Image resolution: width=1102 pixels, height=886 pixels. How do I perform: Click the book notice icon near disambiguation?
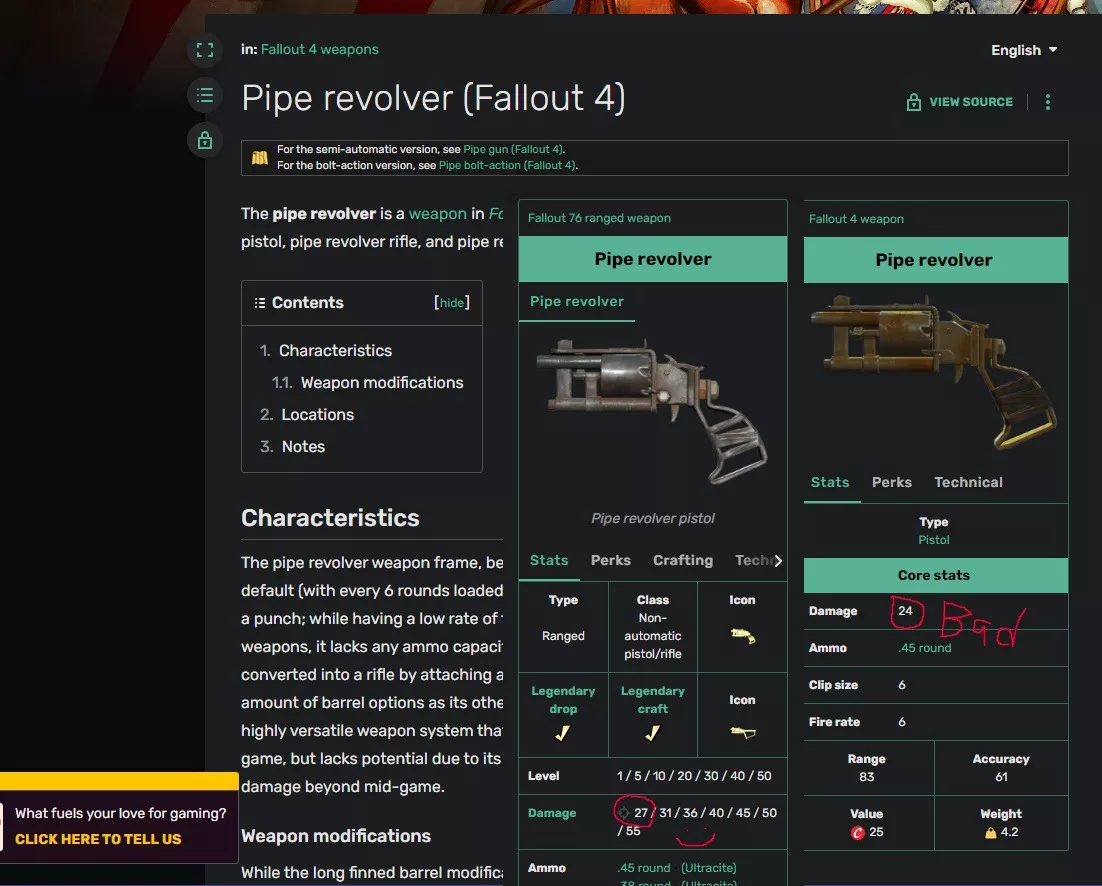tap(260, 157)
